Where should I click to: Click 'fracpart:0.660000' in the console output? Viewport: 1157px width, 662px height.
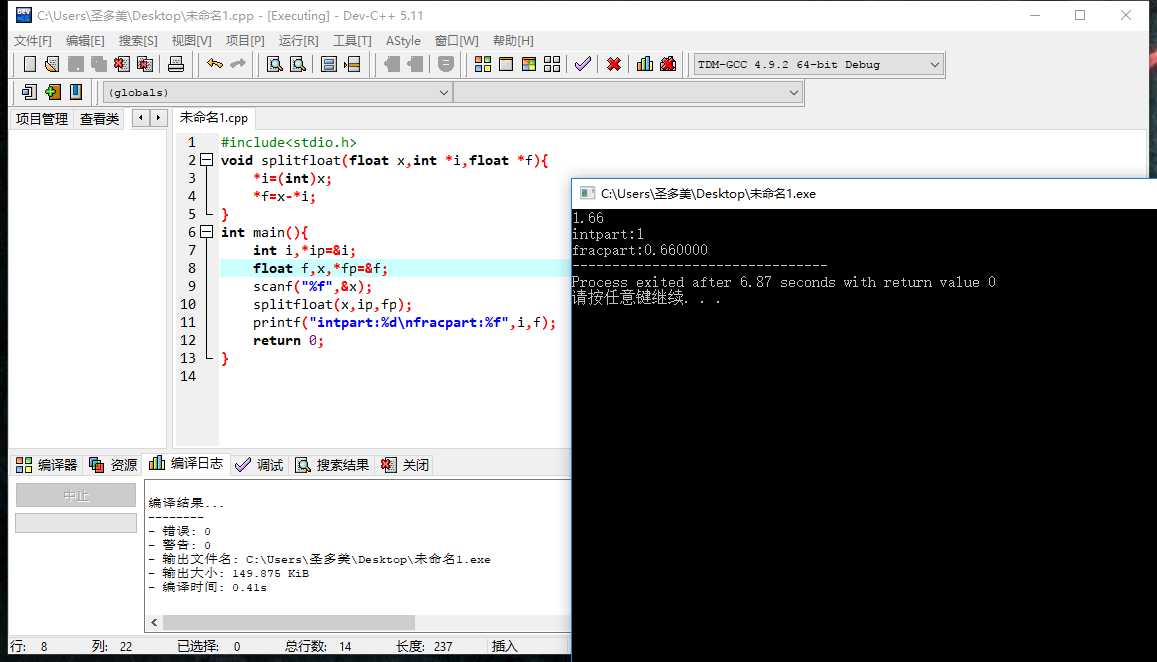pyautogui.click(x=640, y=250)
